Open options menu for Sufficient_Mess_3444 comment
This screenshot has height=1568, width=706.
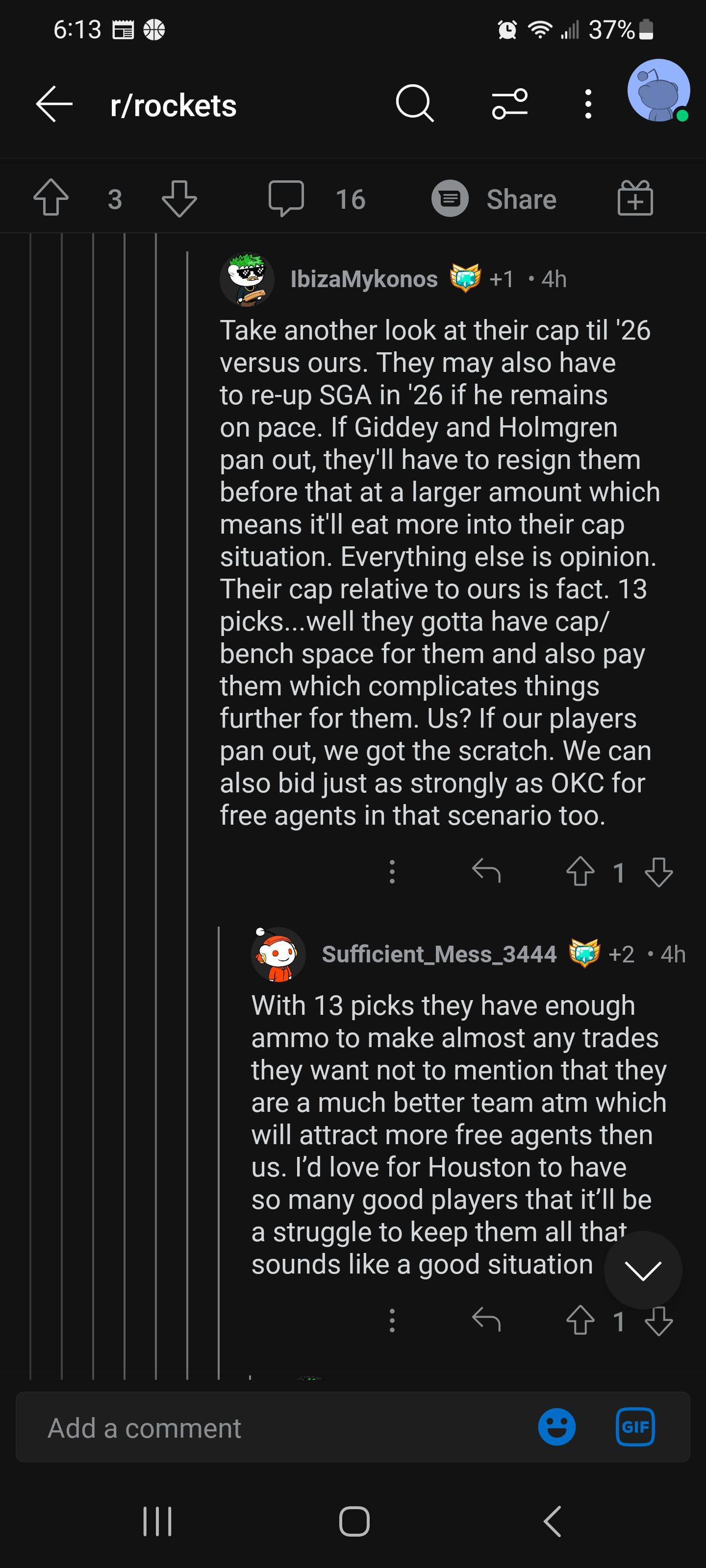pos(392,1320)
